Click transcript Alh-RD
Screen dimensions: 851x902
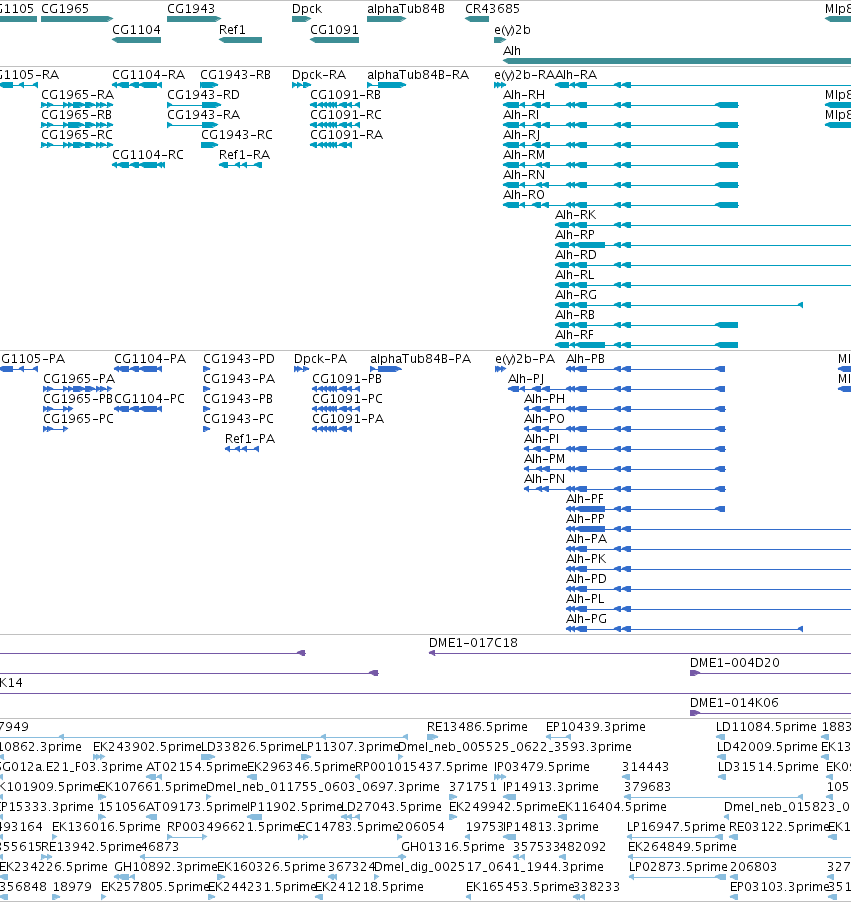coord(703,265)
